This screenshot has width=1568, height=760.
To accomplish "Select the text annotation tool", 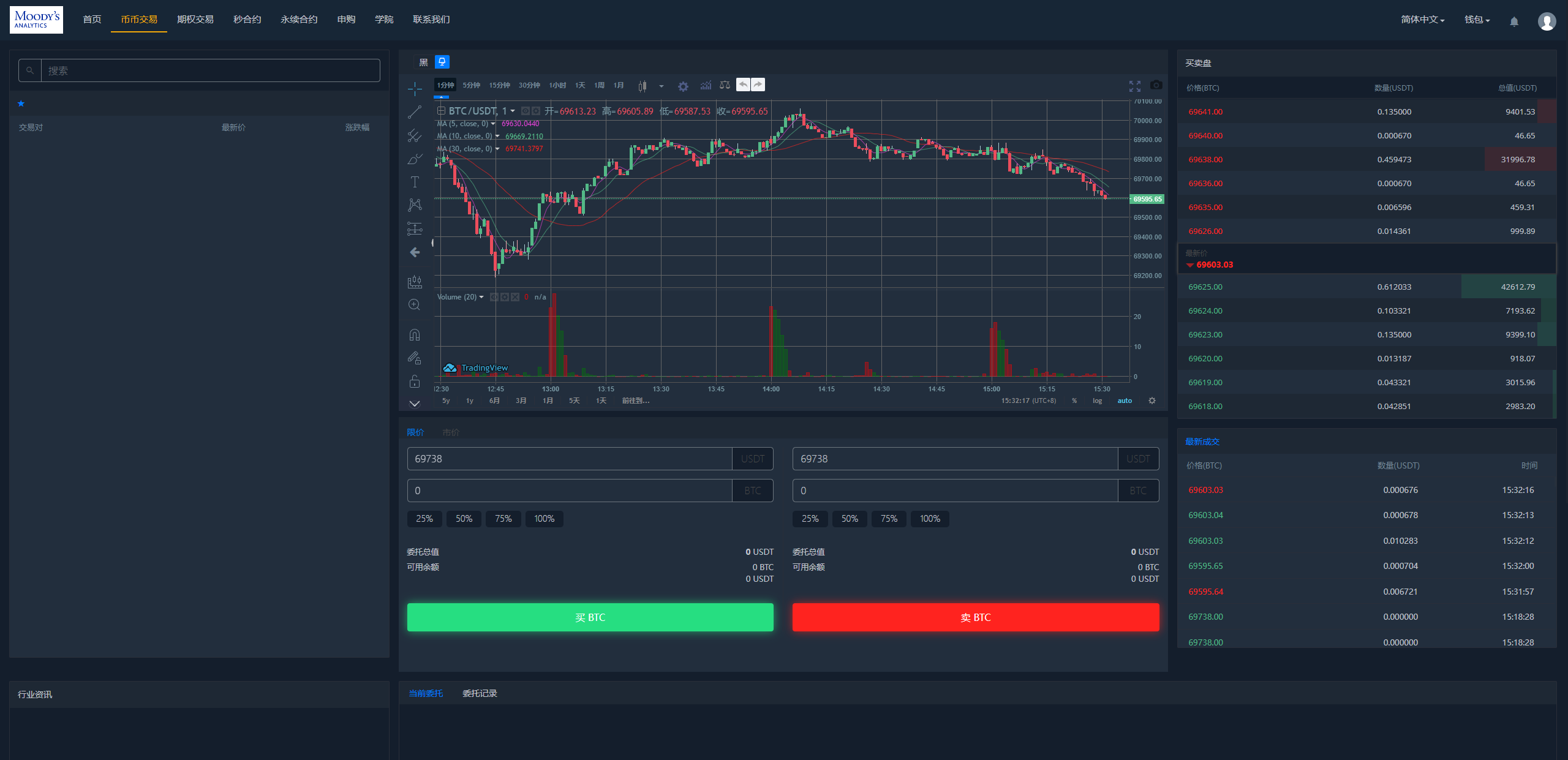I will [415, 182].
